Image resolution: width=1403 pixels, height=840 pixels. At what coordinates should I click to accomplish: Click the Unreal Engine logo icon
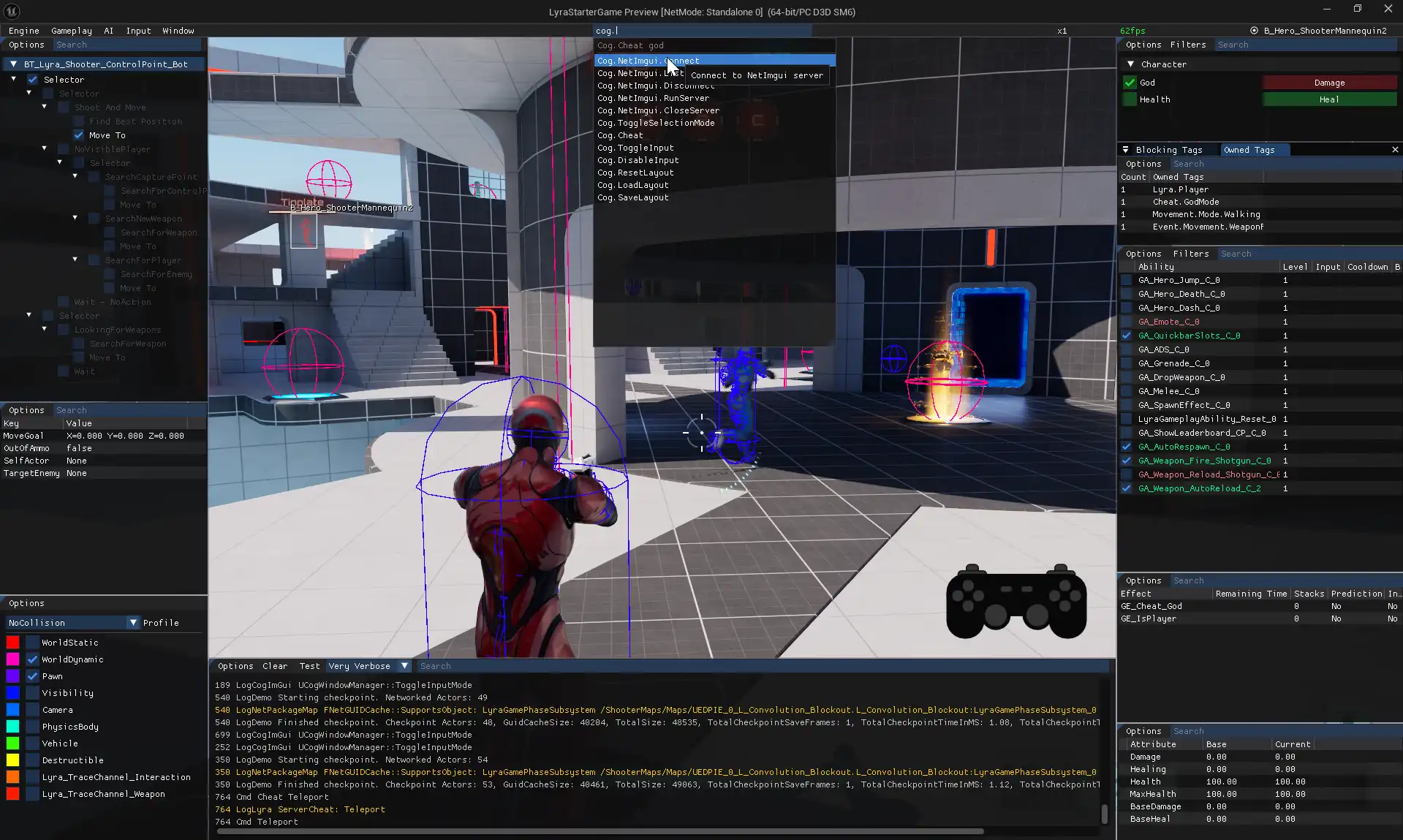[12, 11]
